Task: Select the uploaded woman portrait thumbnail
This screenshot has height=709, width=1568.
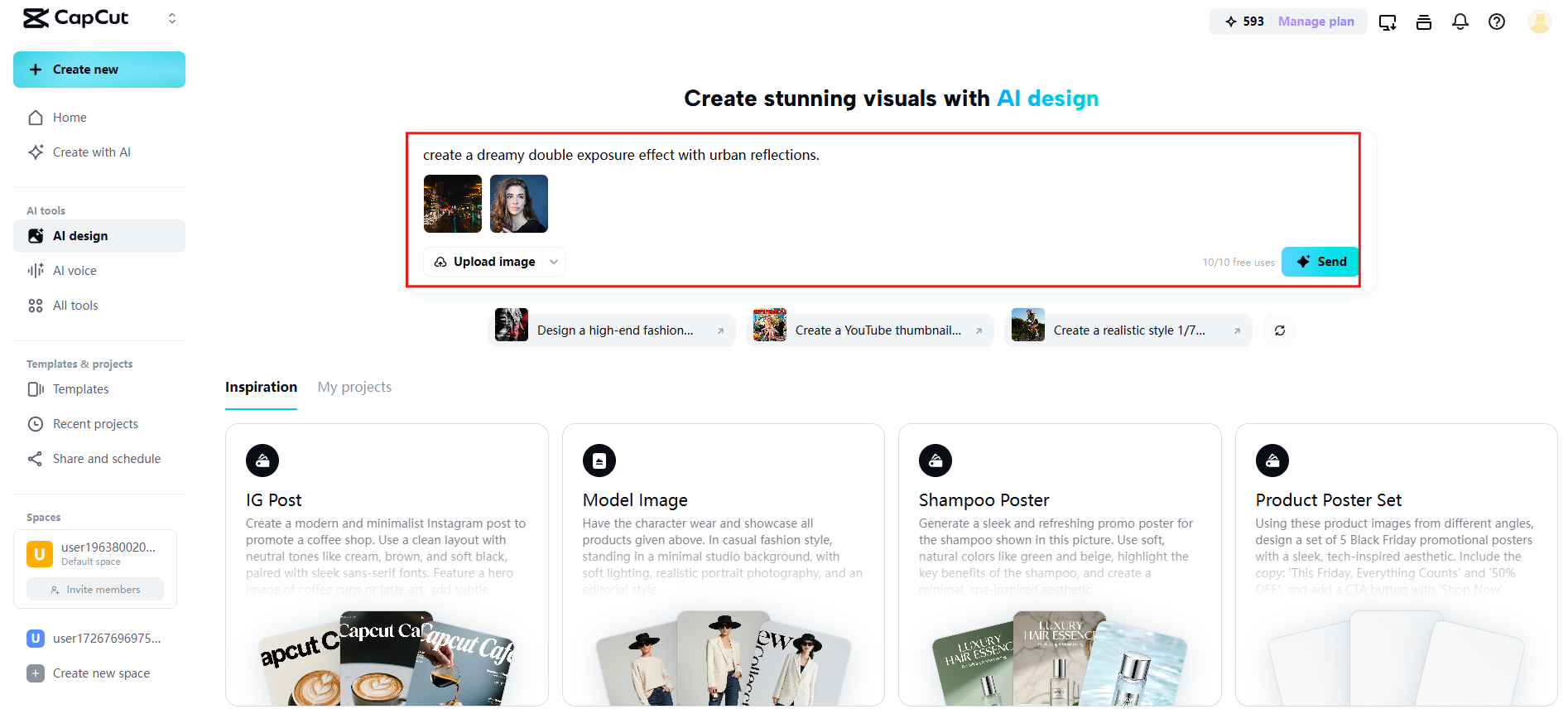Action: (519, 204)
